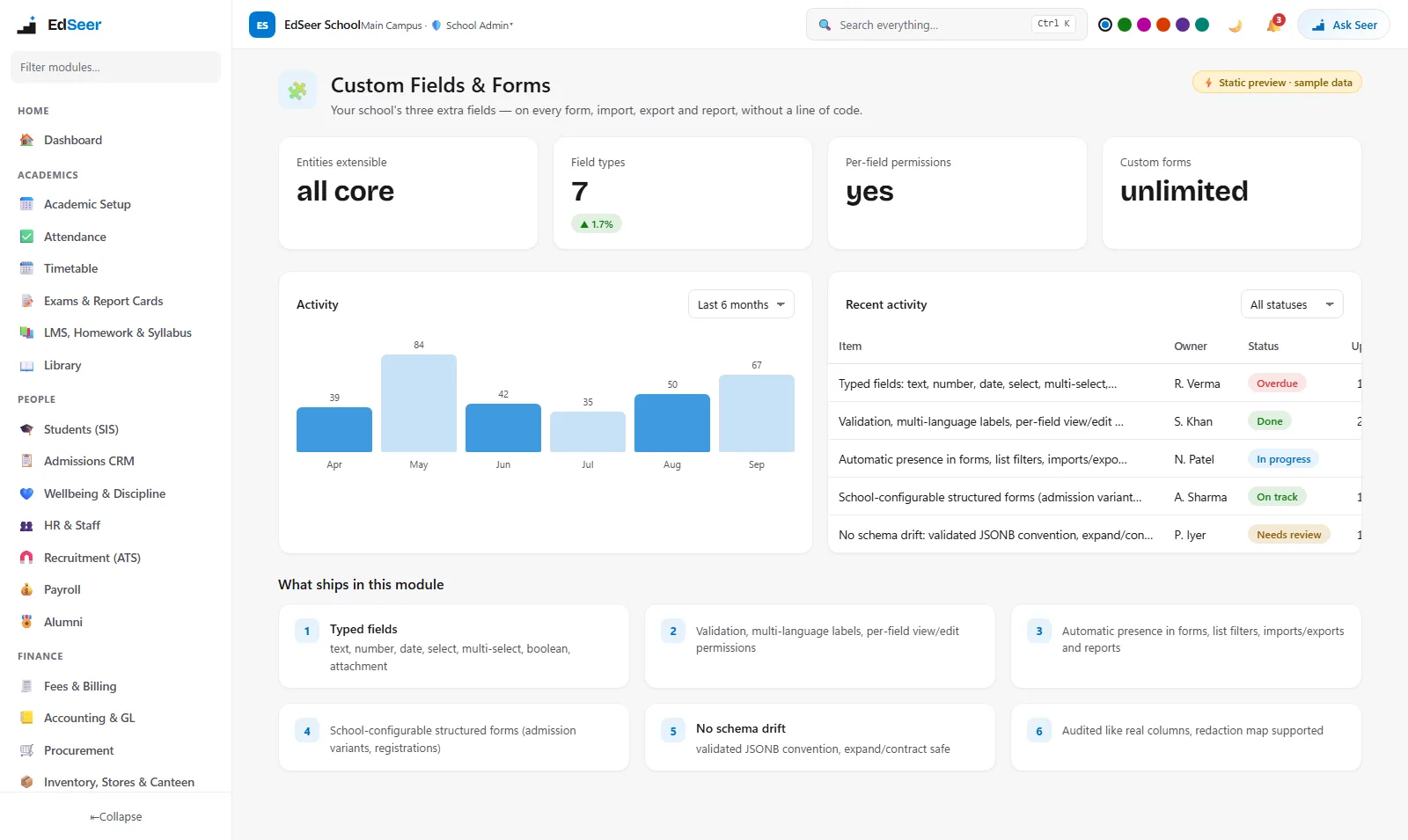
Task: Select the green theme color dot
Action: click(x=1125, y=25)
